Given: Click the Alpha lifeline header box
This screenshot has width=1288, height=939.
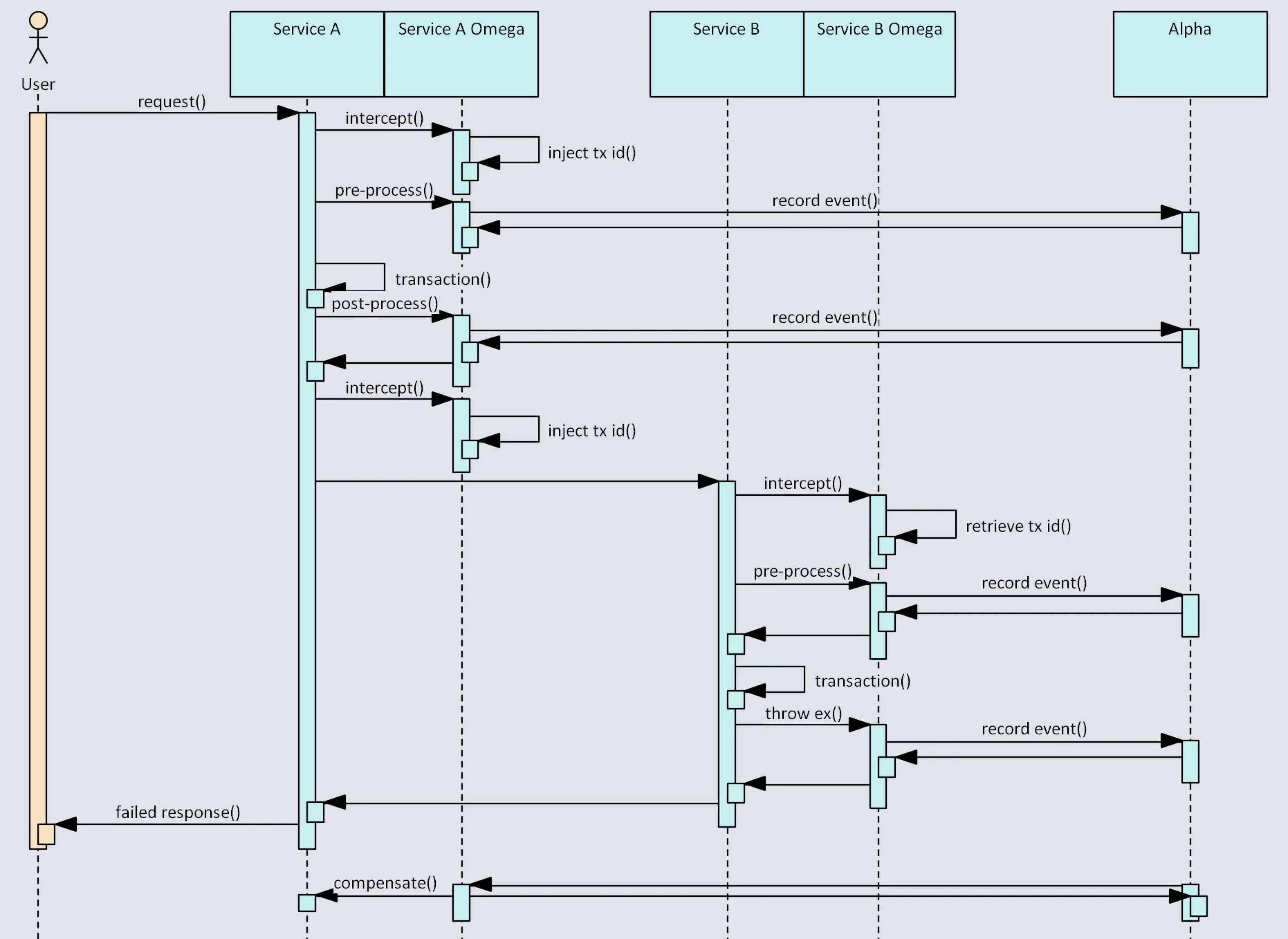Looking at the screenshot, I should [1190, 54].
